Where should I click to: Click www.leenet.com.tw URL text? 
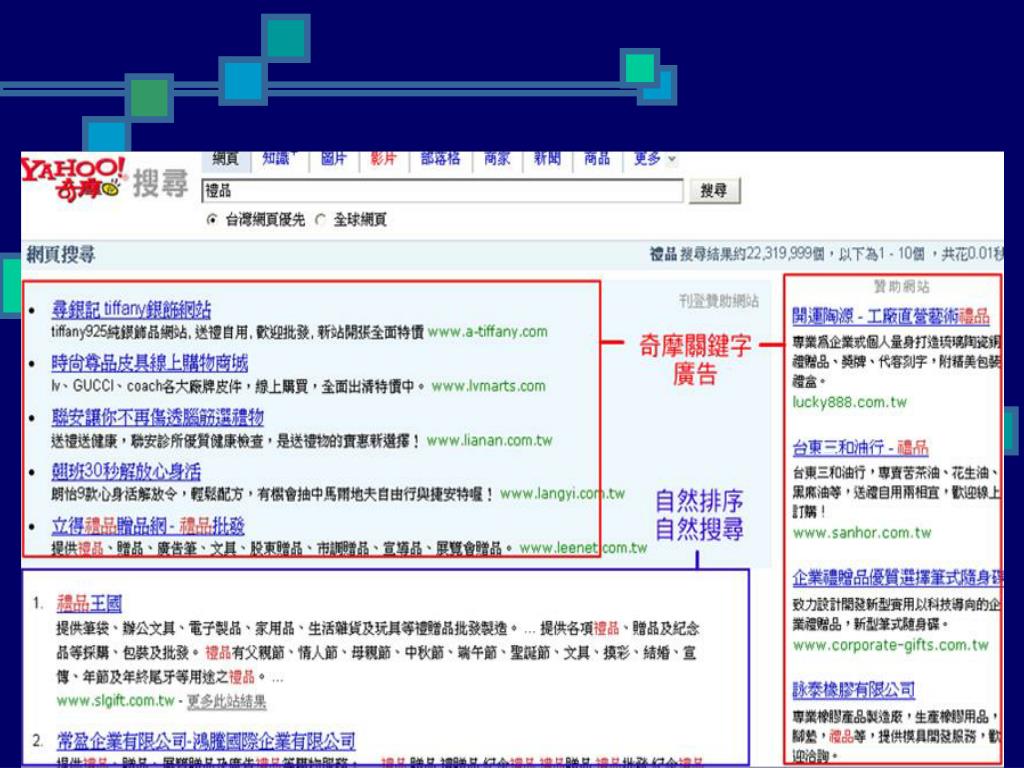583,548
